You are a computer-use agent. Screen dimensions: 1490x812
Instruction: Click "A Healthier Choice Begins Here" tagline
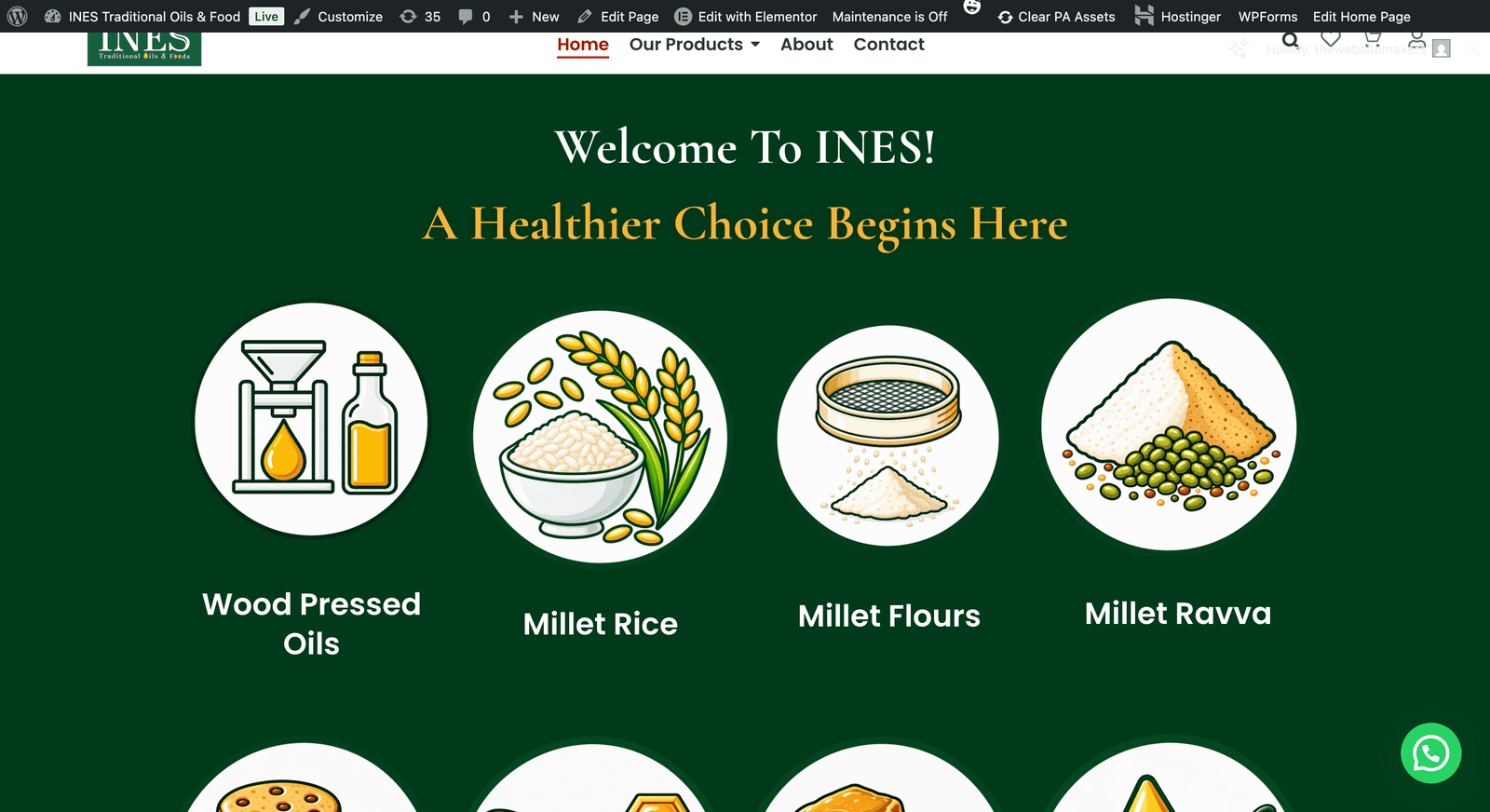[x=745, y=224]
